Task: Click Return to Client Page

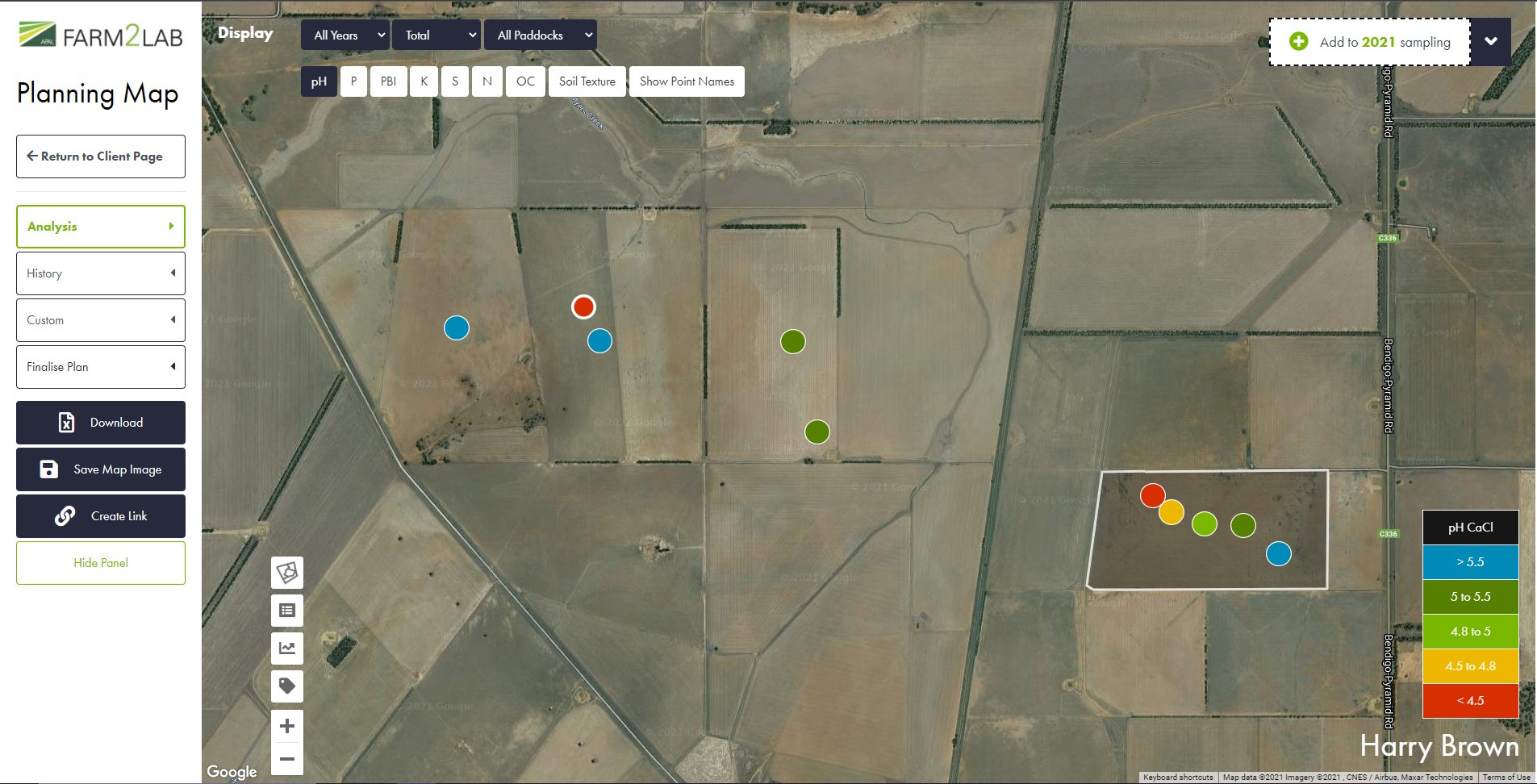Action: click(101, 156)
